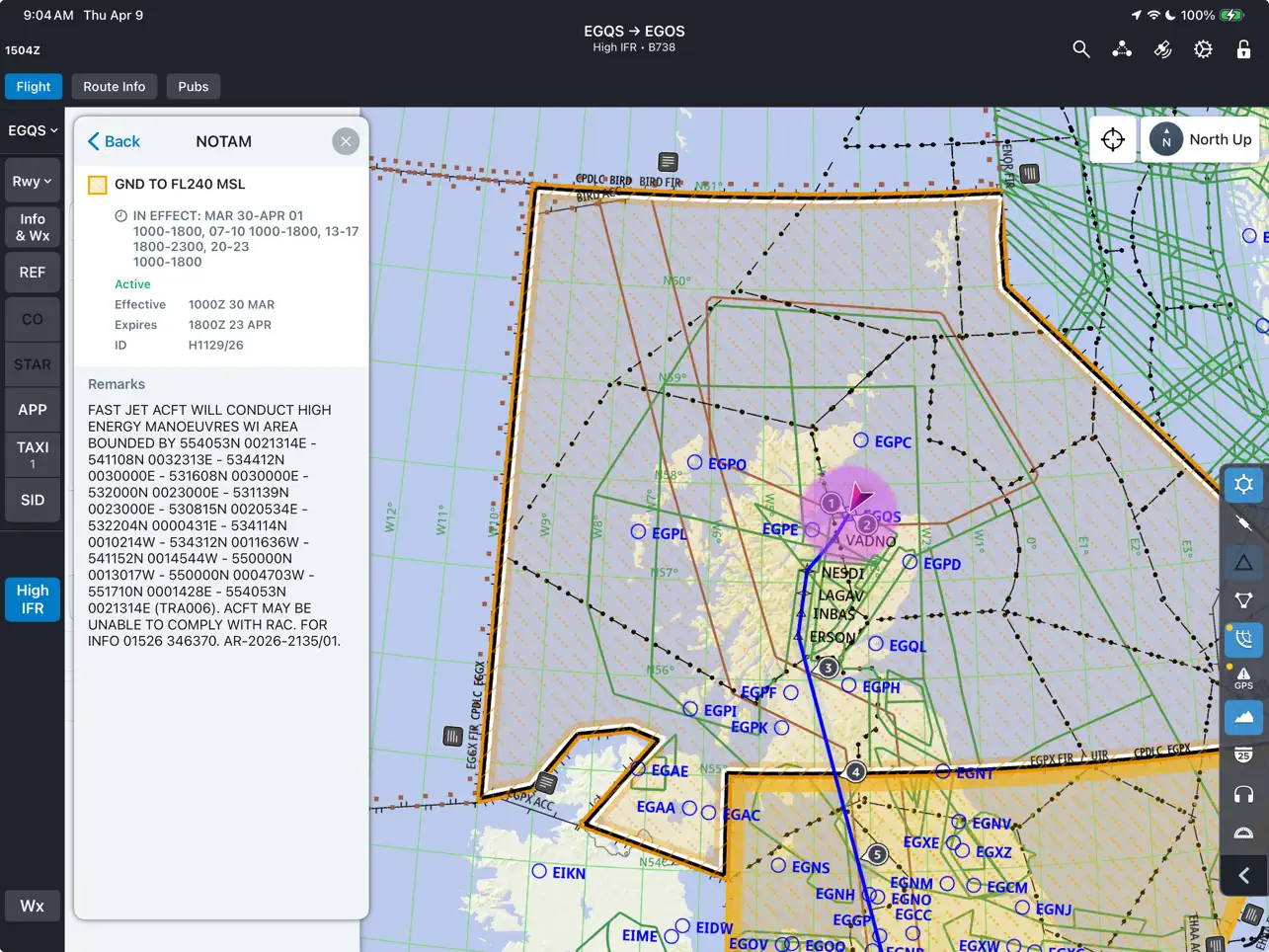Tap the yellow NOTAM color swatch
1269x952 pixels.
98,185
